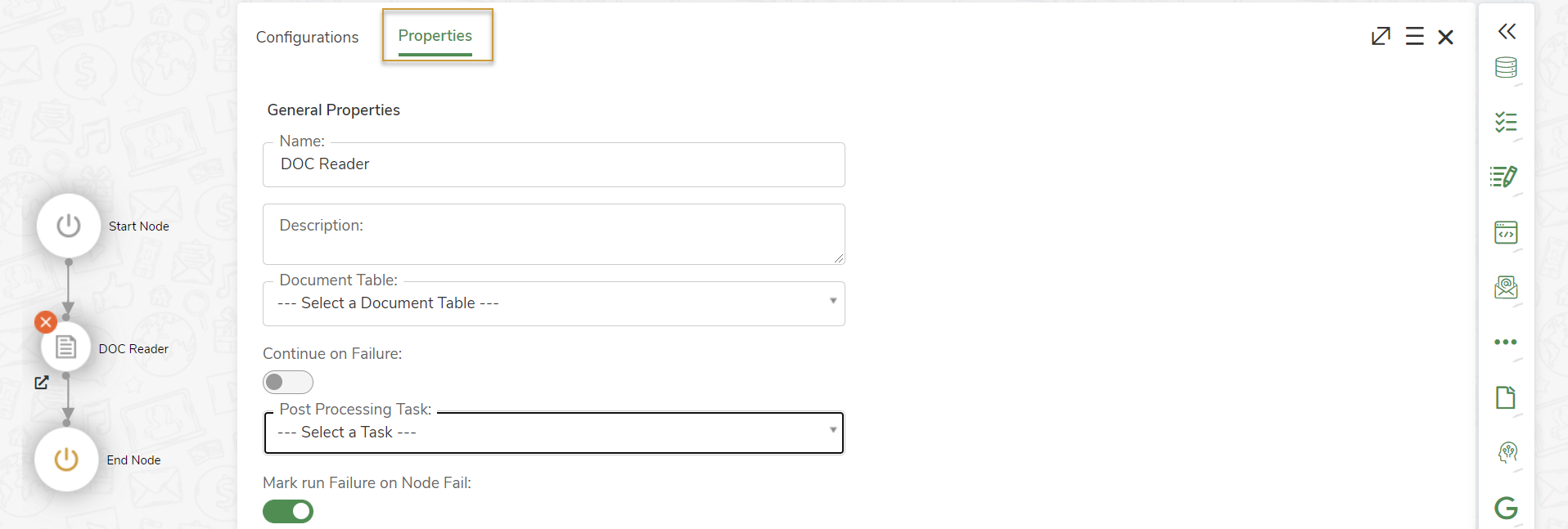1568x529 pixels.
Task: Switch to the Configurations tab
Action: coord(307,37)
